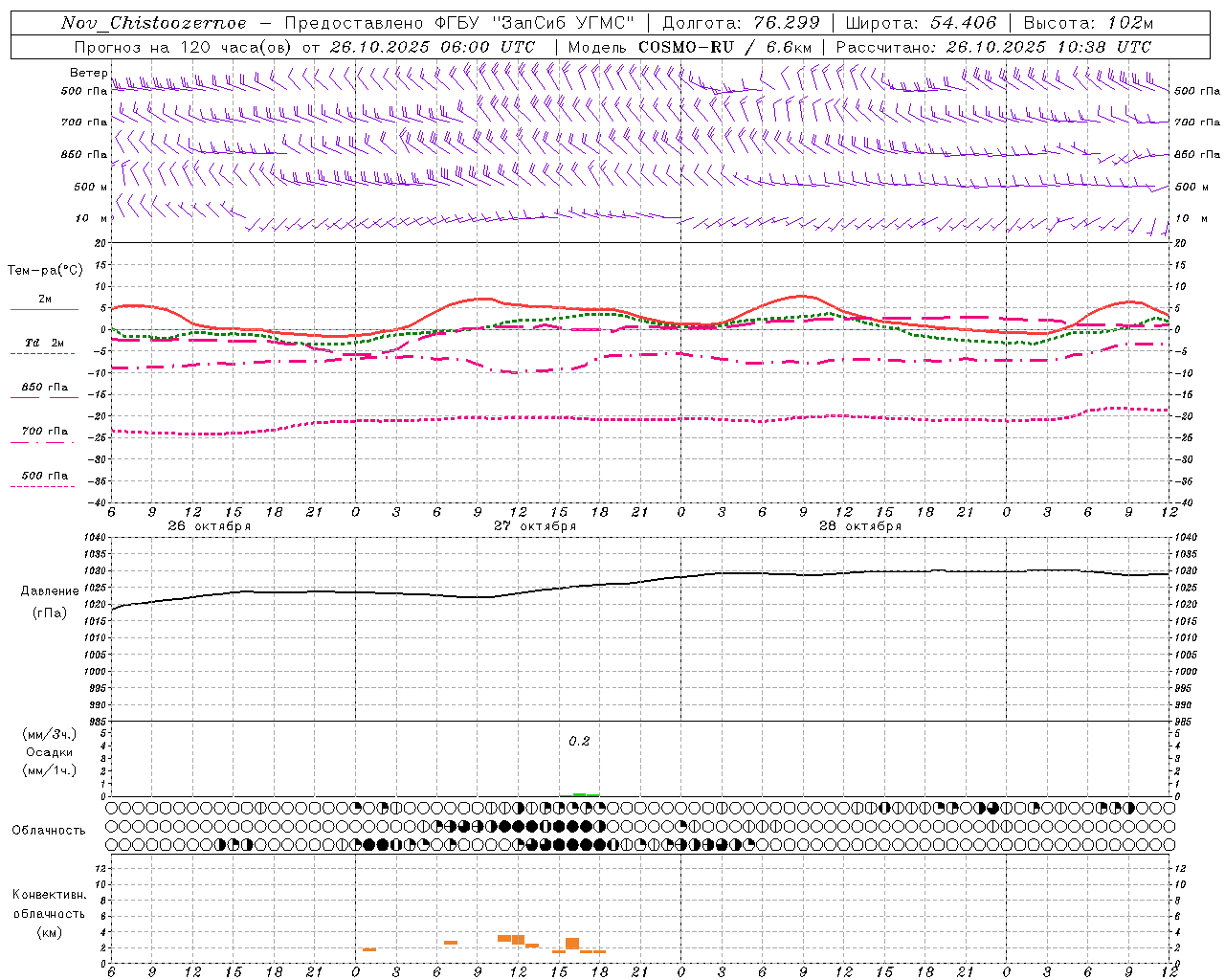Click the "Td 2м" dew point legend entry
This screenshot has height=980, width=1225.
pos(44,343)
